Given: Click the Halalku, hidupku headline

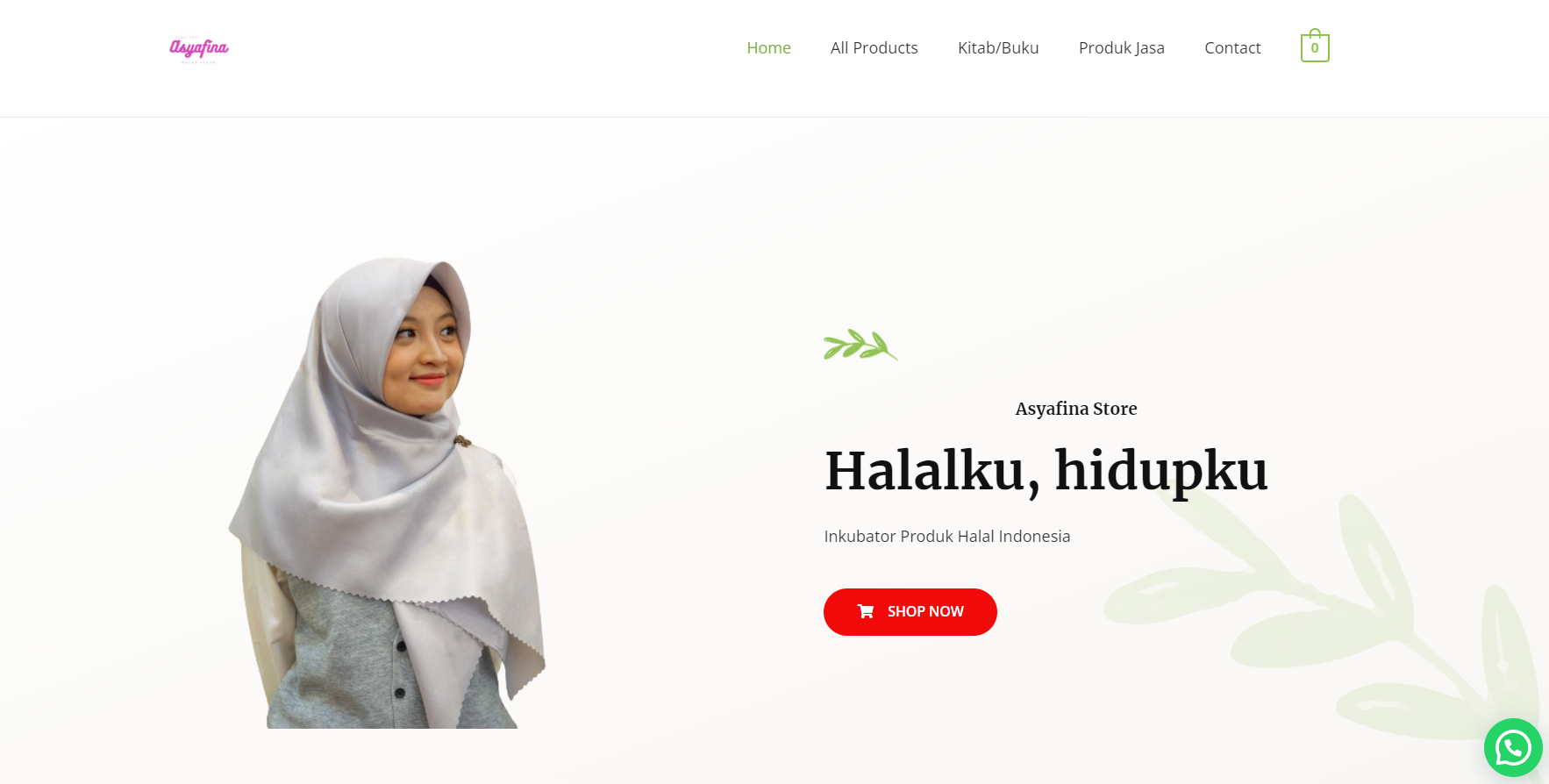Looking at the screenshot, I should 1046,472.
